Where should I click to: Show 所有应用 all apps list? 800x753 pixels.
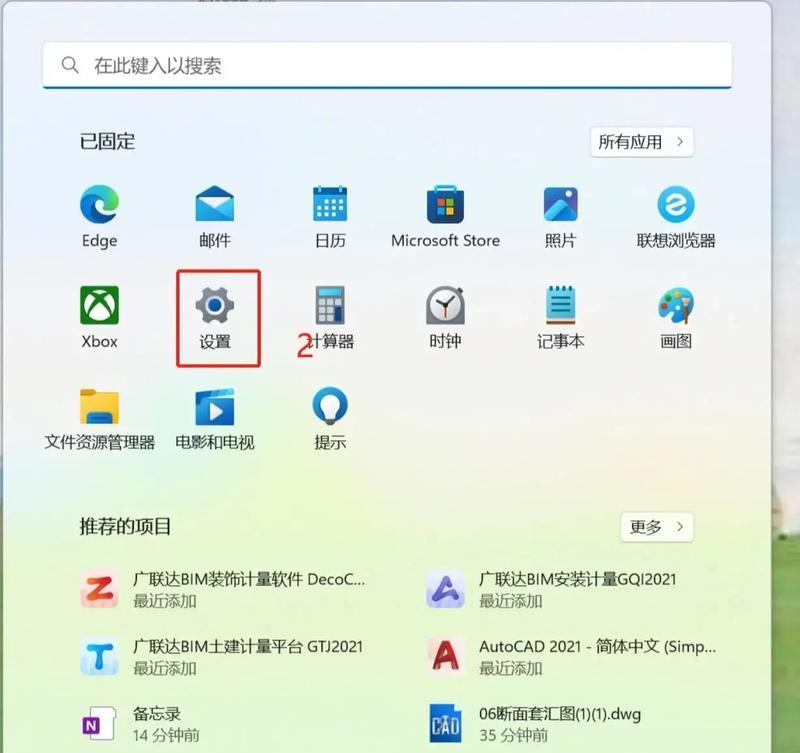click(642, 142)
